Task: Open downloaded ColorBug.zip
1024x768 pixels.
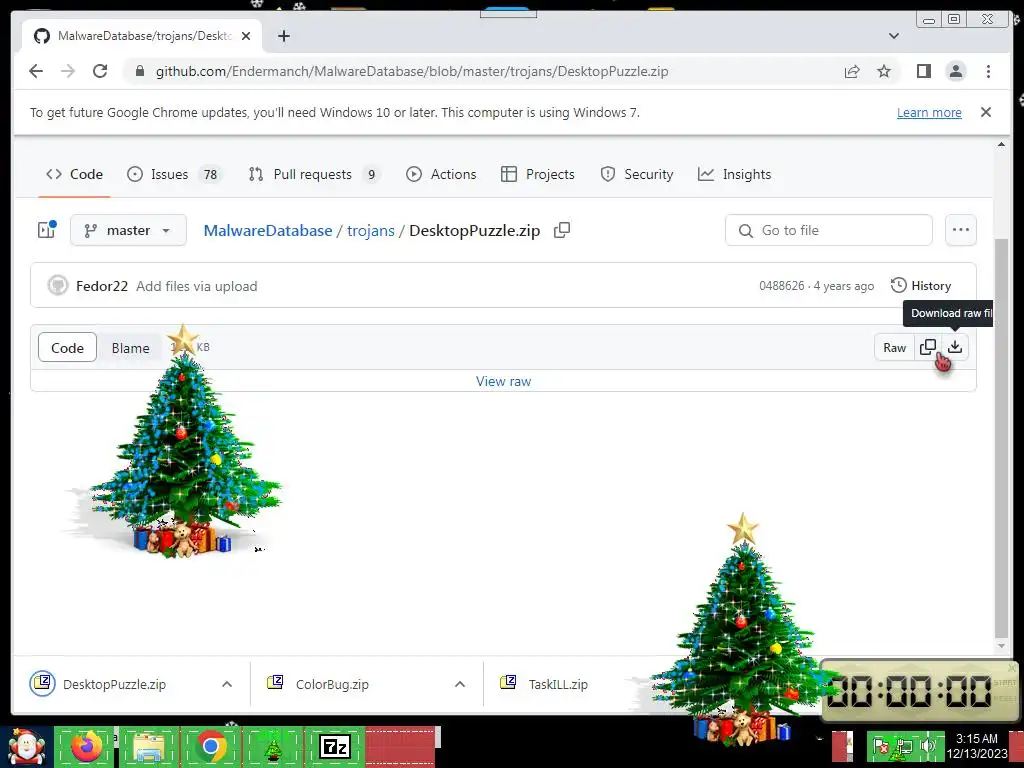Action: click(x=317, y=684)
